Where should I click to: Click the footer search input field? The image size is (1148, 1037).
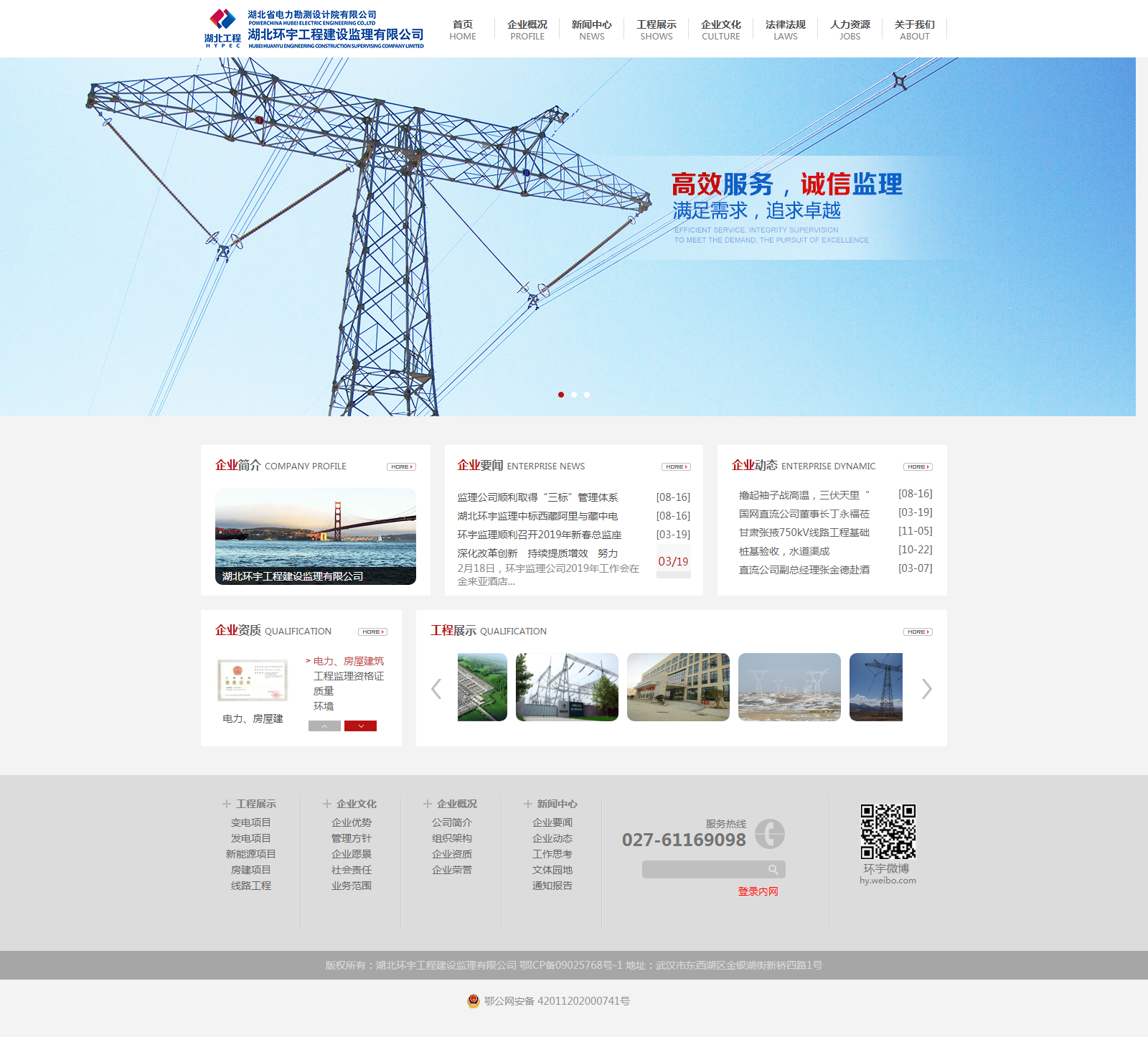tap(703, 870)
